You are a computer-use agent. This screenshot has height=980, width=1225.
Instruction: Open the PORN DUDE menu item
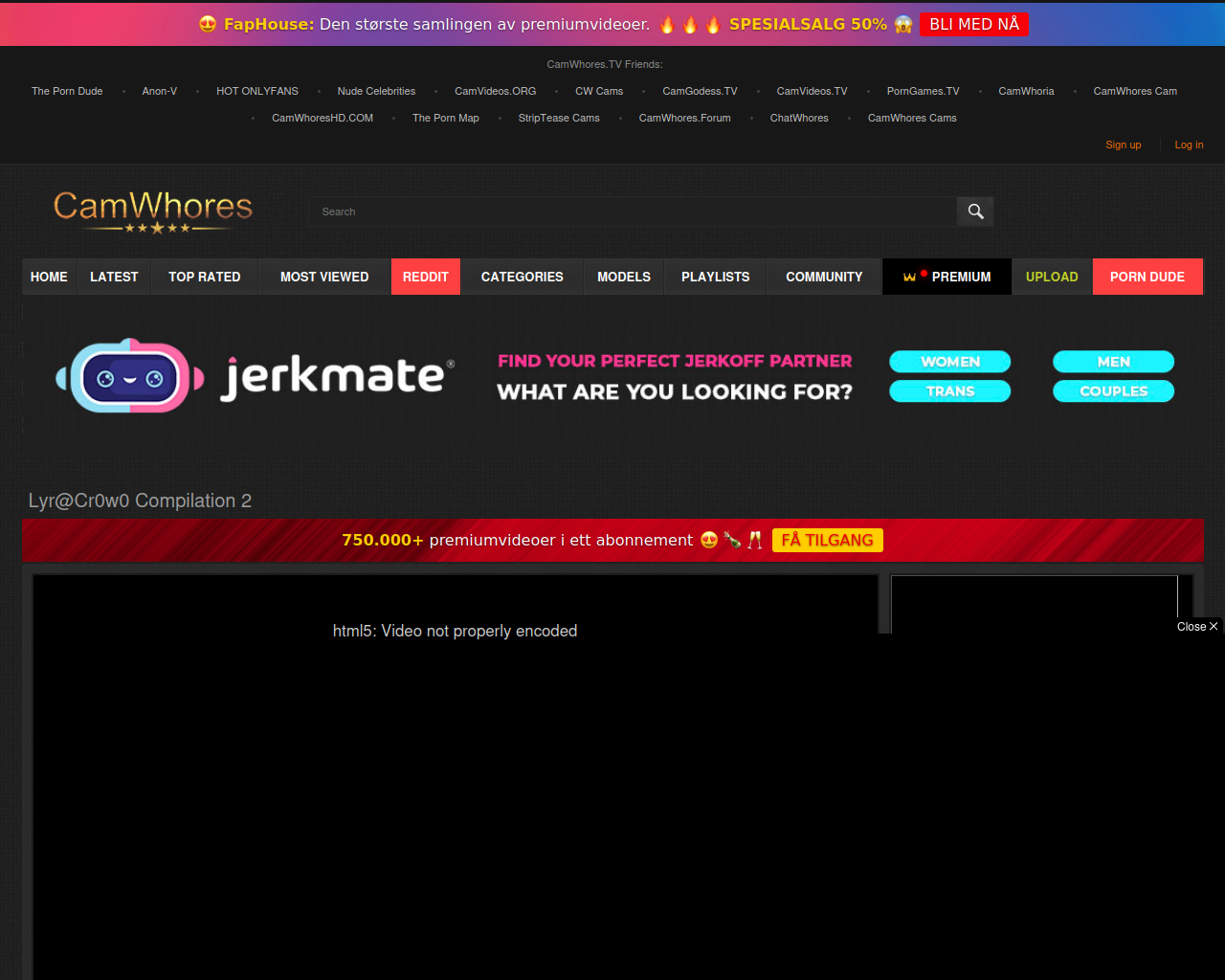(1147, 277)
